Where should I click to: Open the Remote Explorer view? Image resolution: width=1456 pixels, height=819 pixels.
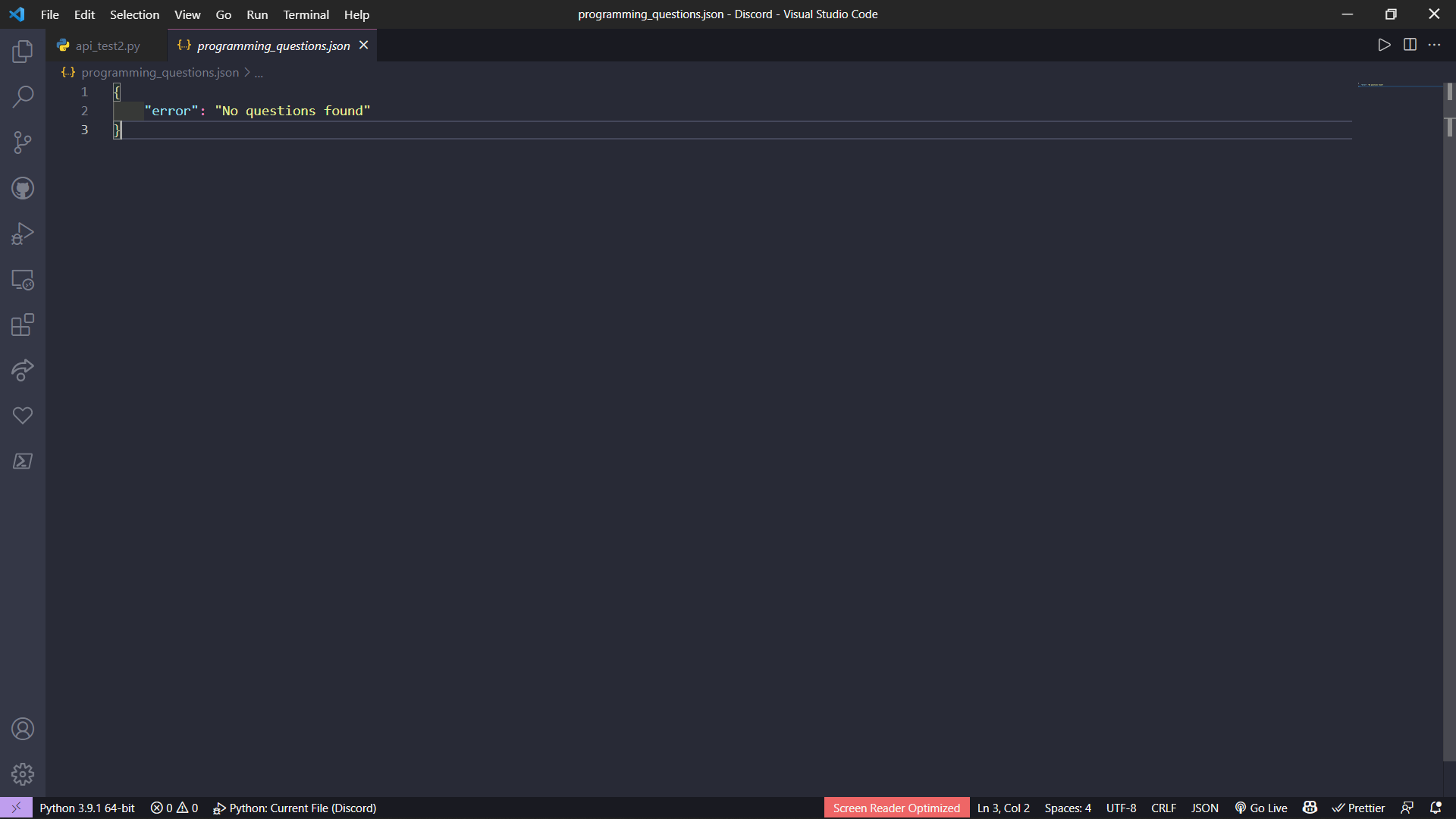[23, 279]
